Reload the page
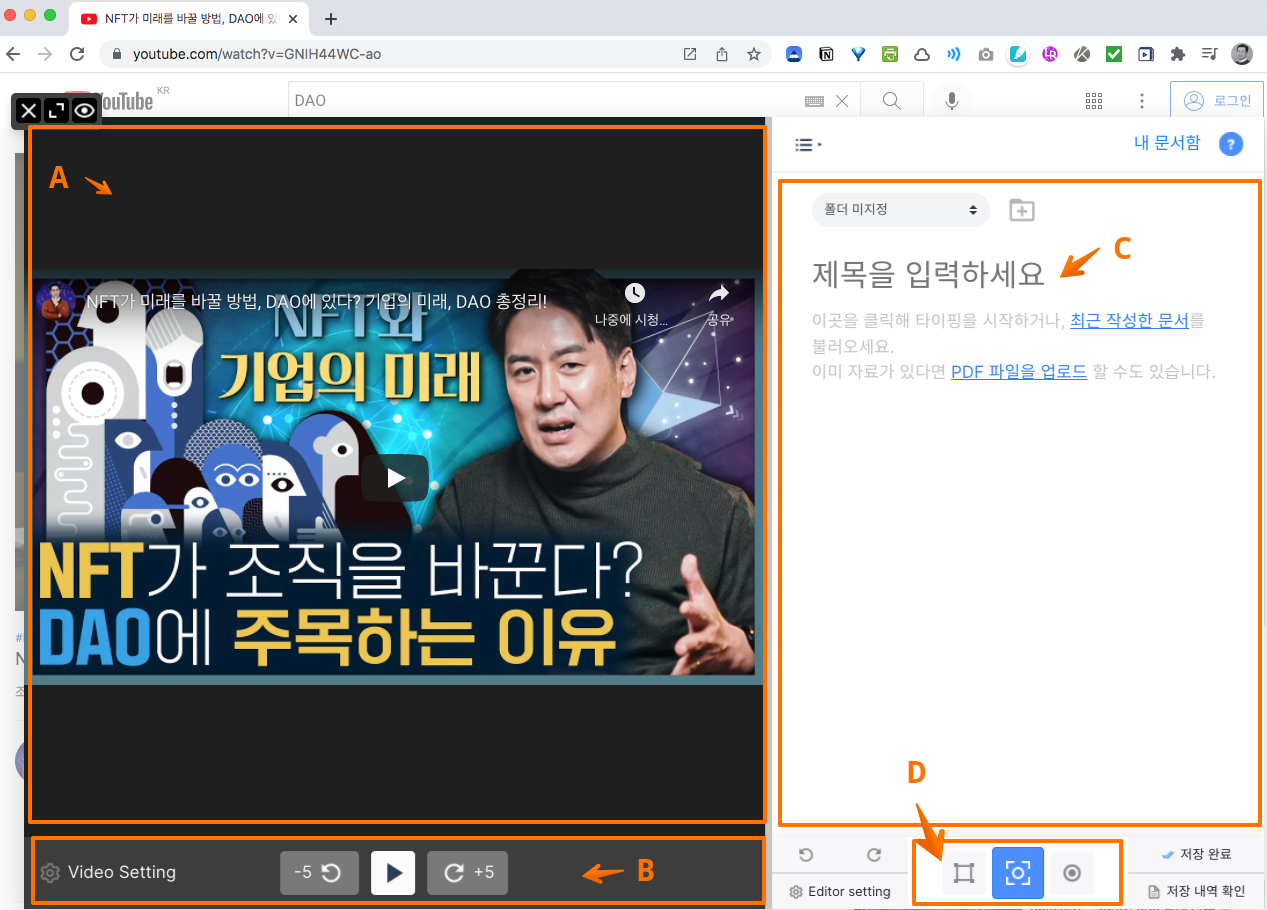1267x910 pixels. click(x=77, y=54)
